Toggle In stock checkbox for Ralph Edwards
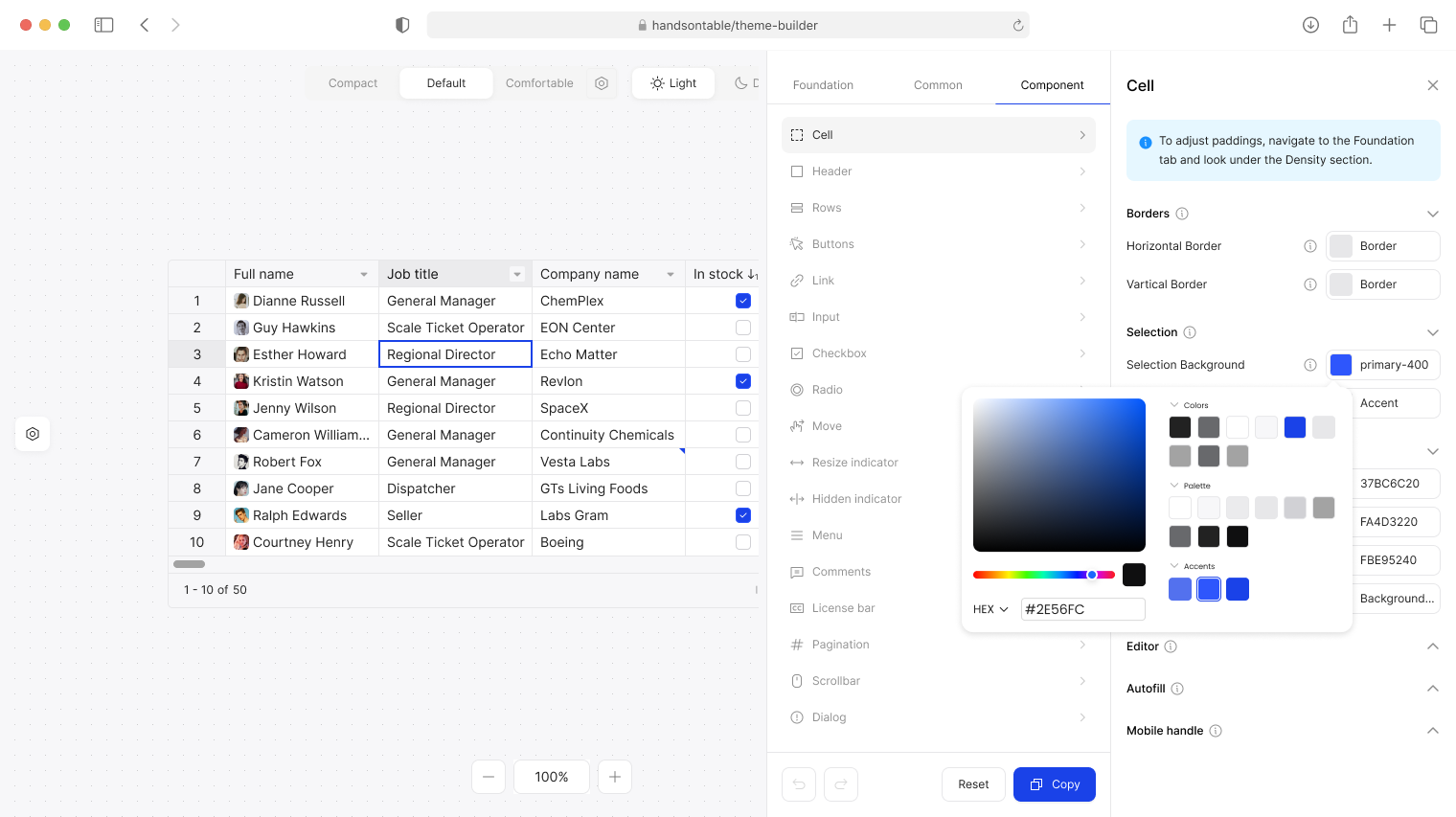Screen dimensions: 1456x817 (742, 515)
